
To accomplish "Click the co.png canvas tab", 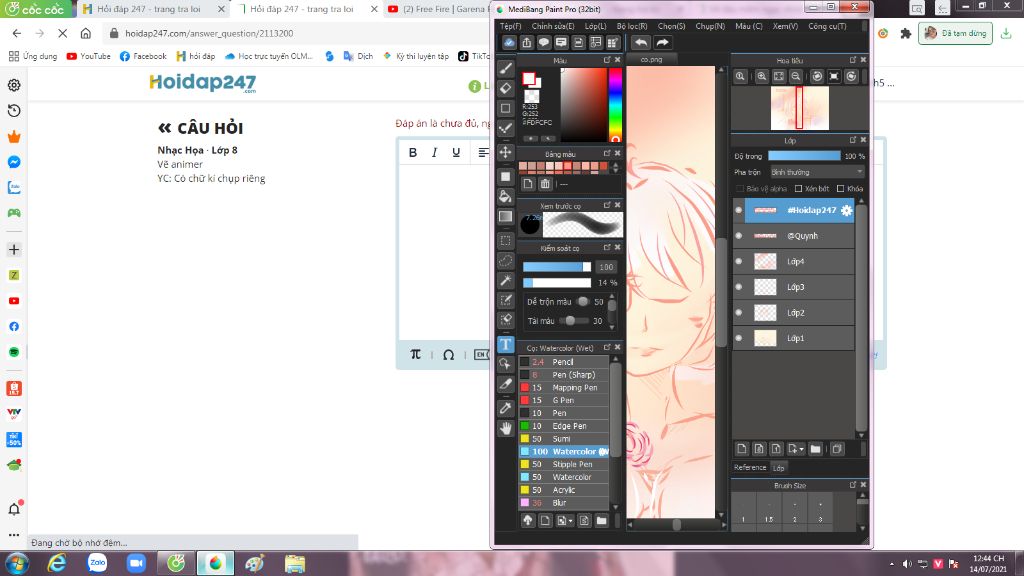I will [650, 59].
